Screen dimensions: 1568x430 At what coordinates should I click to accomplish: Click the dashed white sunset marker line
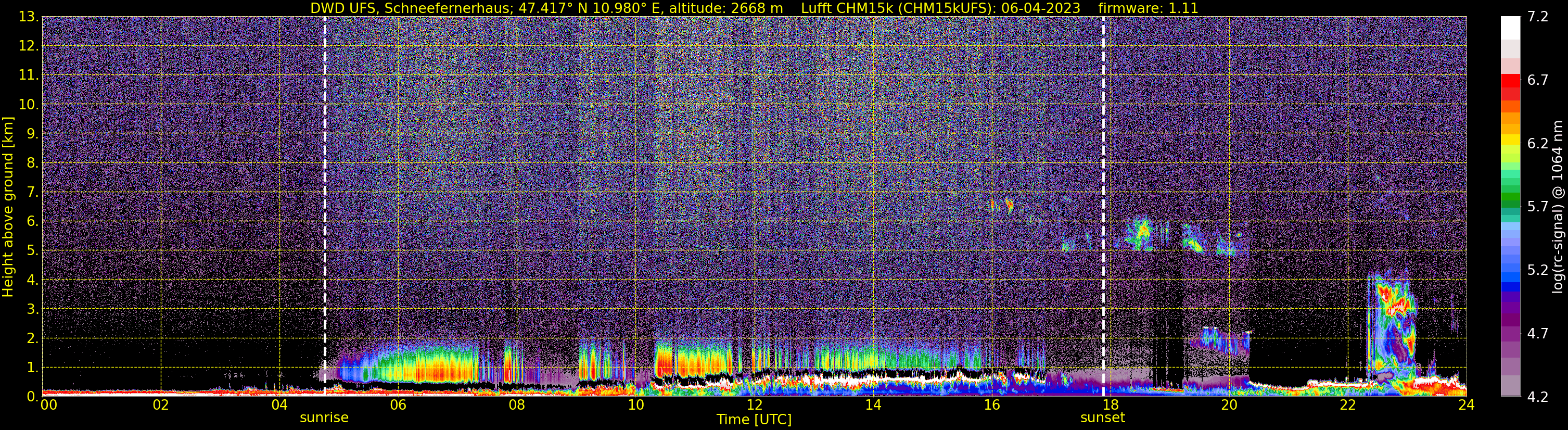point(1104,207)
